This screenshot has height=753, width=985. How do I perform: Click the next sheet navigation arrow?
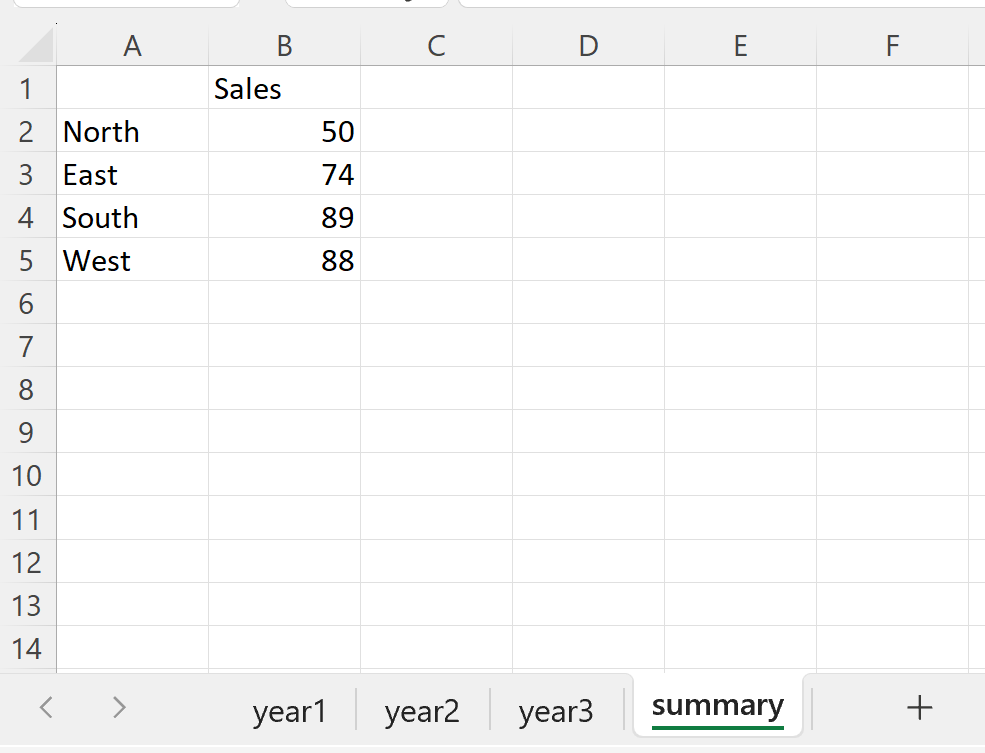coord(118,707)
